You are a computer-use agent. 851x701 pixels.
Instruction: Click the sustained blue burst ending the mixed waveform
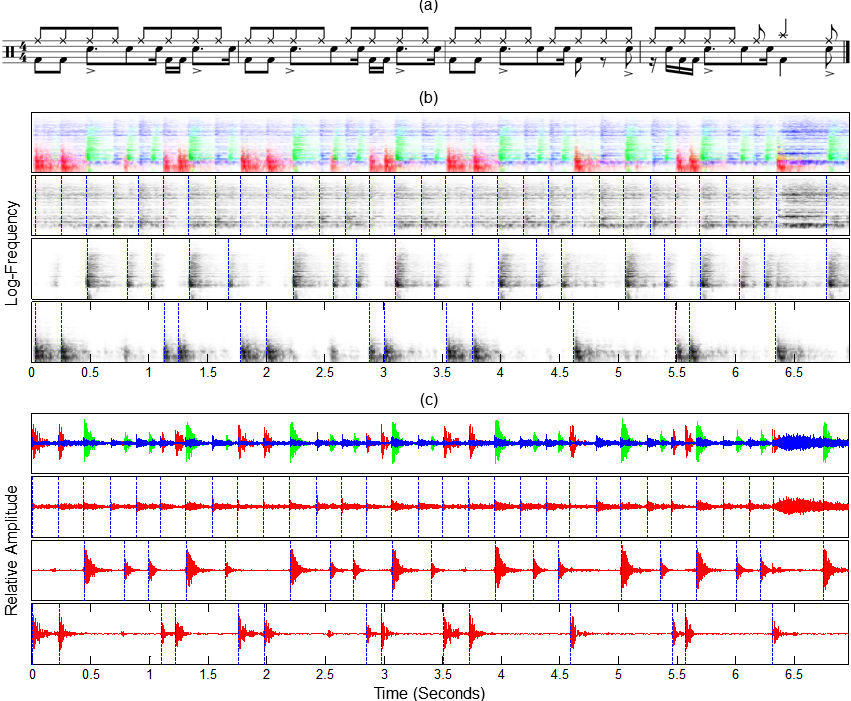click(805, 442)
